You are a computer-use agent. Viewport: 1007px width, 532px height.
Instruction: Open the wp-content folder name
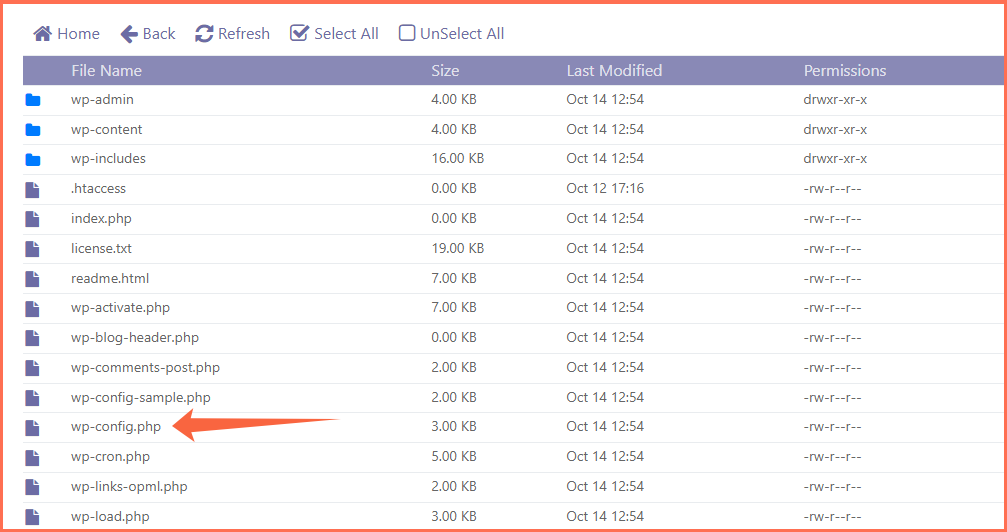107,130
